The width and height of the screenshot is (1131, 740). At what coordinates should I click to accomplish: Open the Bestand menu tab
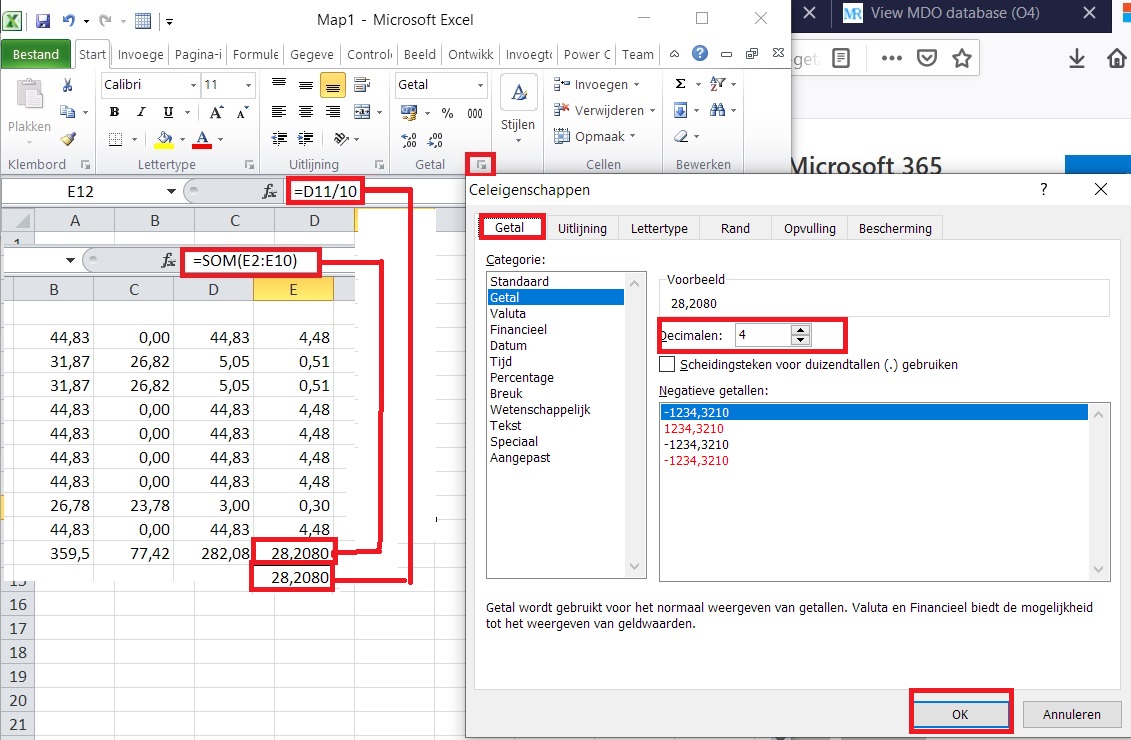tap(36, 55)
